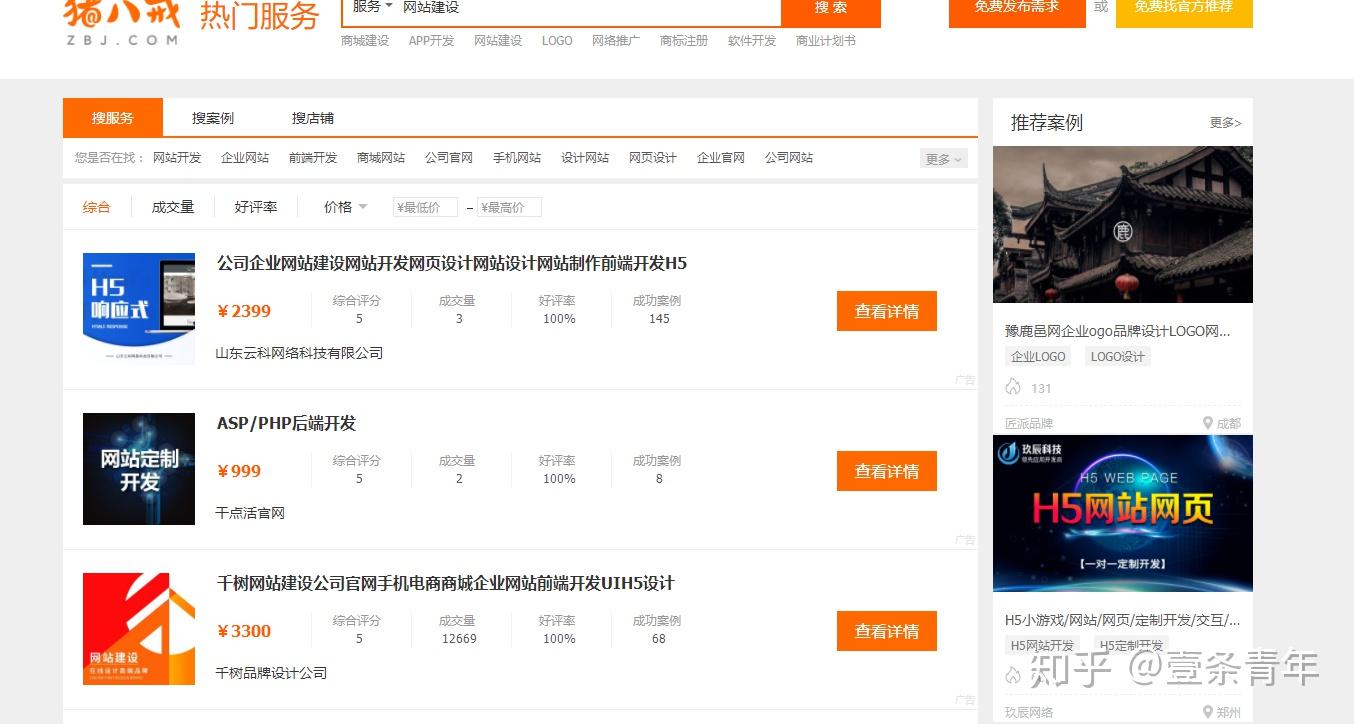
Task: Open the 服务 search type dropdown
Action: pos(372,7)
